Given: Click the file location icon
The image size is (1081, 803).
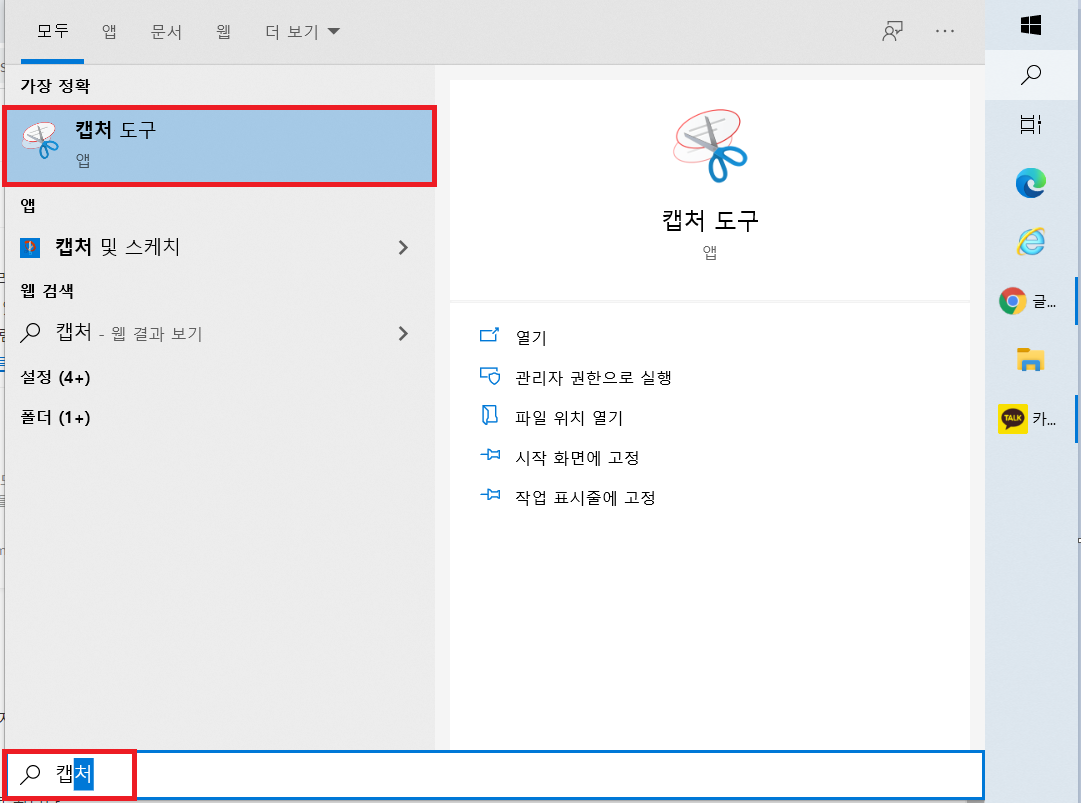Looking at the screenshot, I should pos(489,416).
